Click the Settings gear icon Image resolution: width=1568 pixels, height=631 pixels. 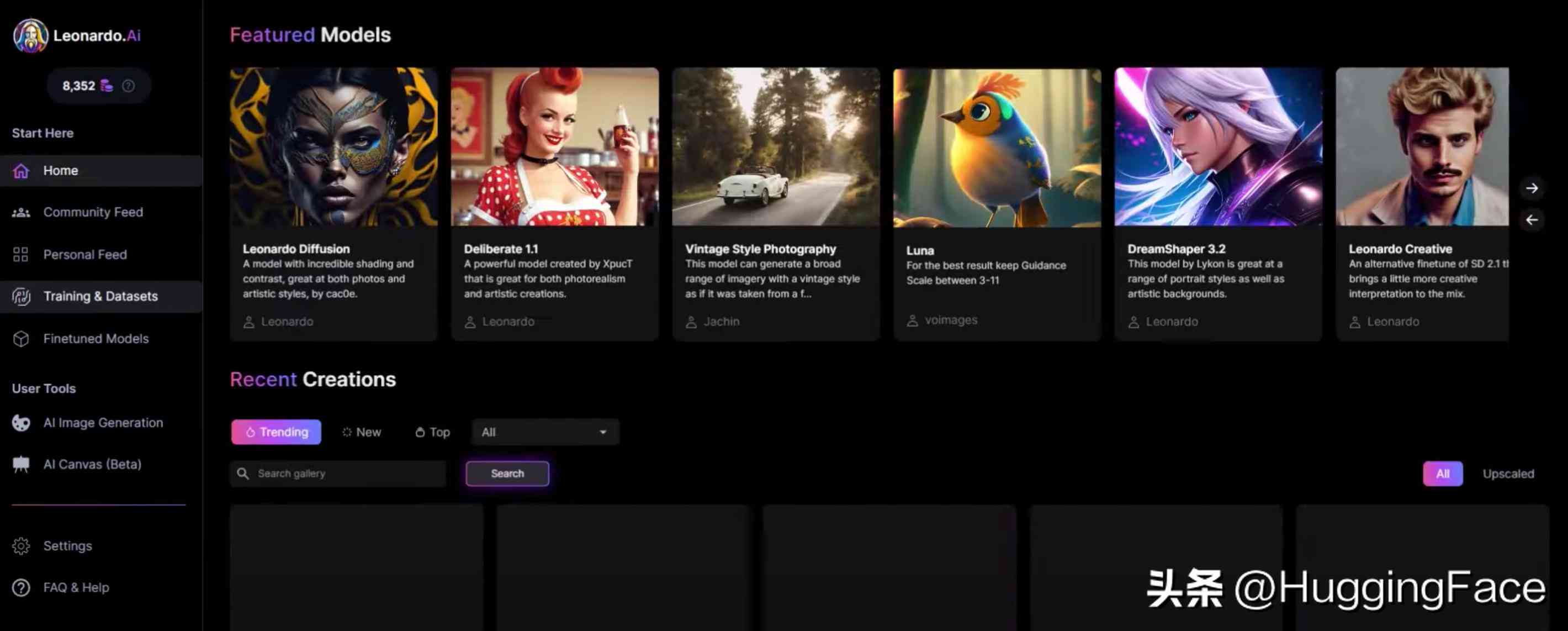pyautogui.click(x=22, y=545)
